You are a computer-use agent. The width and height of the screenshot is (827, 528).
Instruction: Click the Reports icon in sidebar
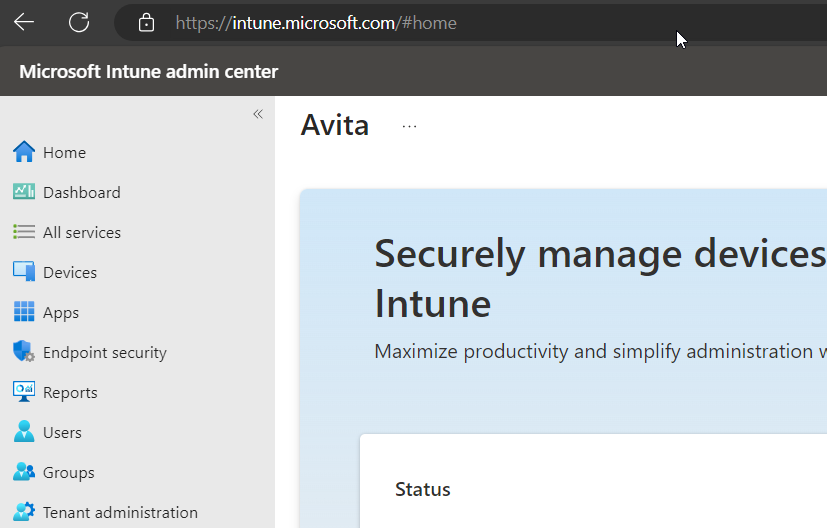click(x=24, y=392)
